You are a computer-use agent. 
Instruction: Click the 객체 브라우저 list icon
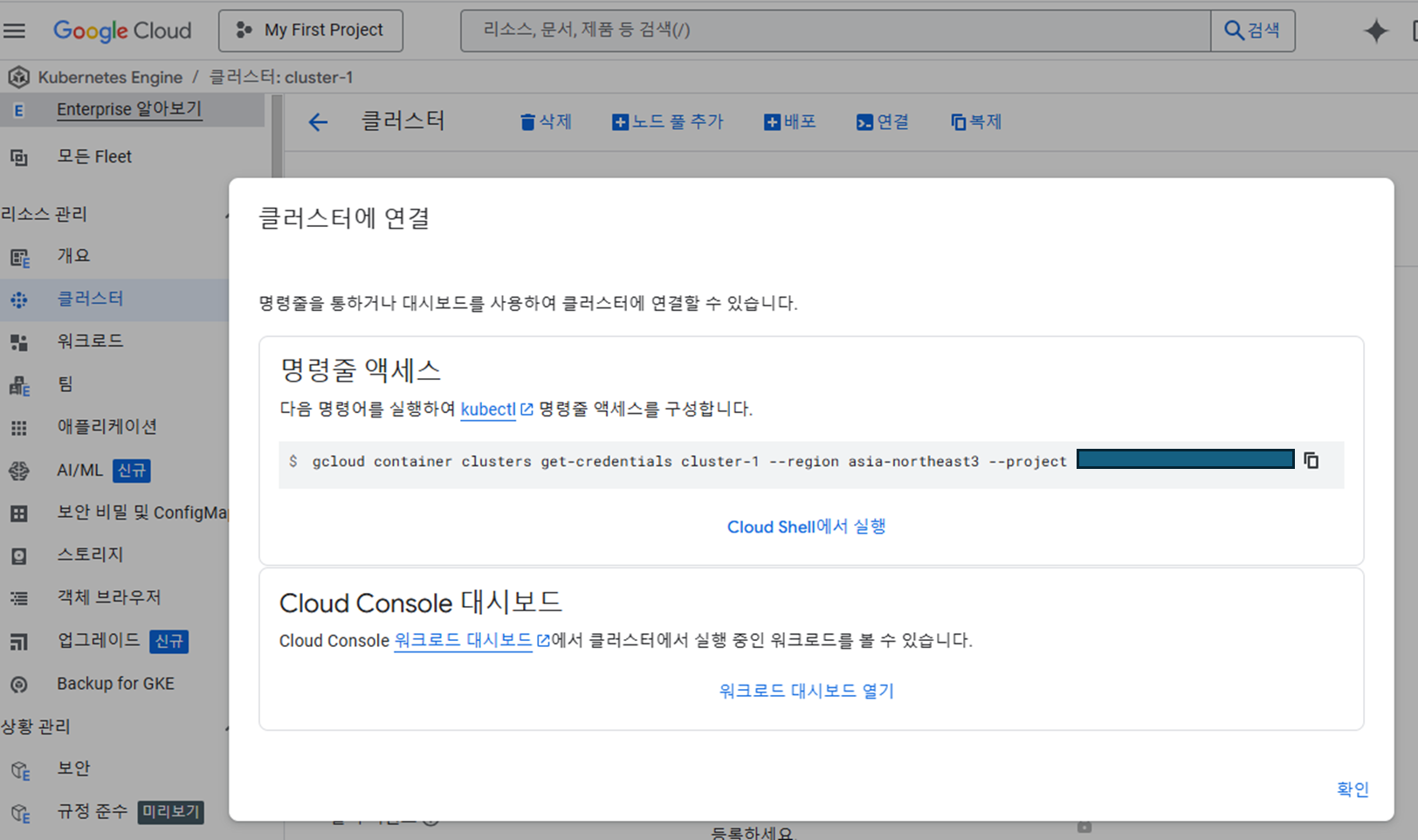(18, 599)
